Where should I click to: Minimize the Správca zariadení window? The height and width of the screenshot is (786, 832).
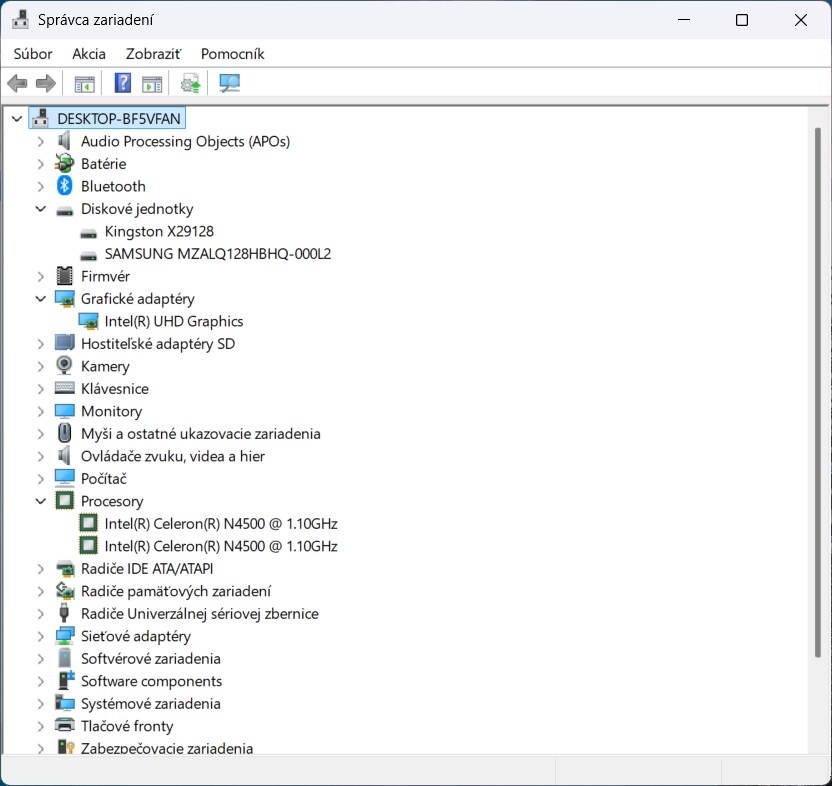point(684,20)
